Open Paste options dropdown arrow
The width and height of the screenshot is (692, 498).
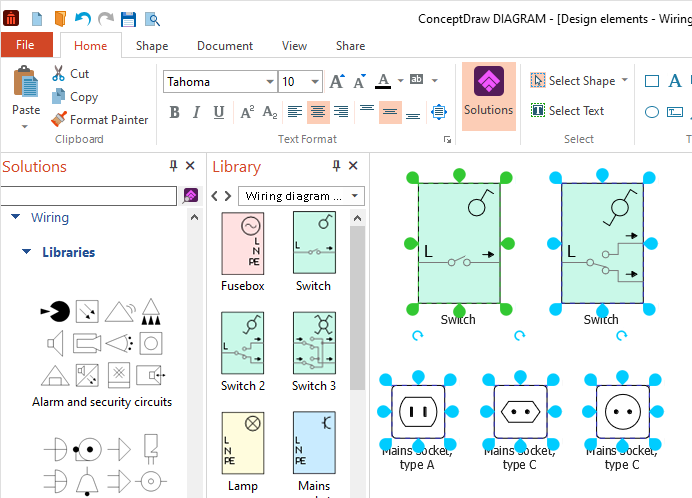pos(25,126)
